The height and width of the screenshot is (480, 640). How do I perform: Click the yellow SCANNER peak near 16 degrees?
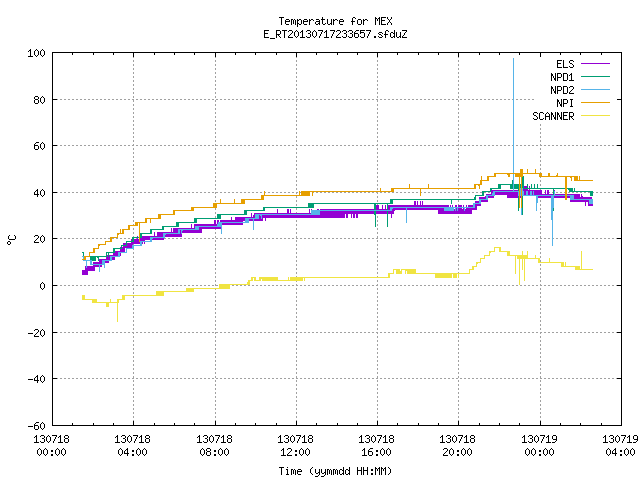coord(497,248)
